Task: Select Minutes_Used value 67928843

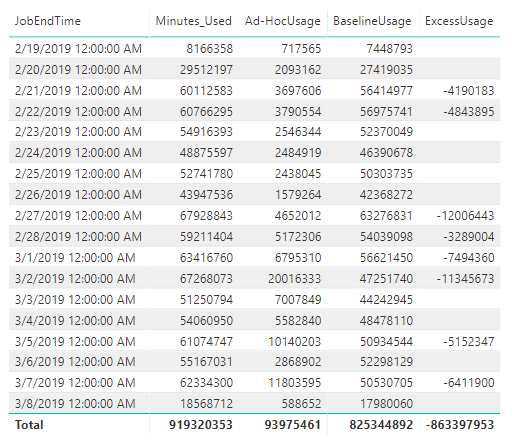Action: pyautogui.click(x=206, y=216)
